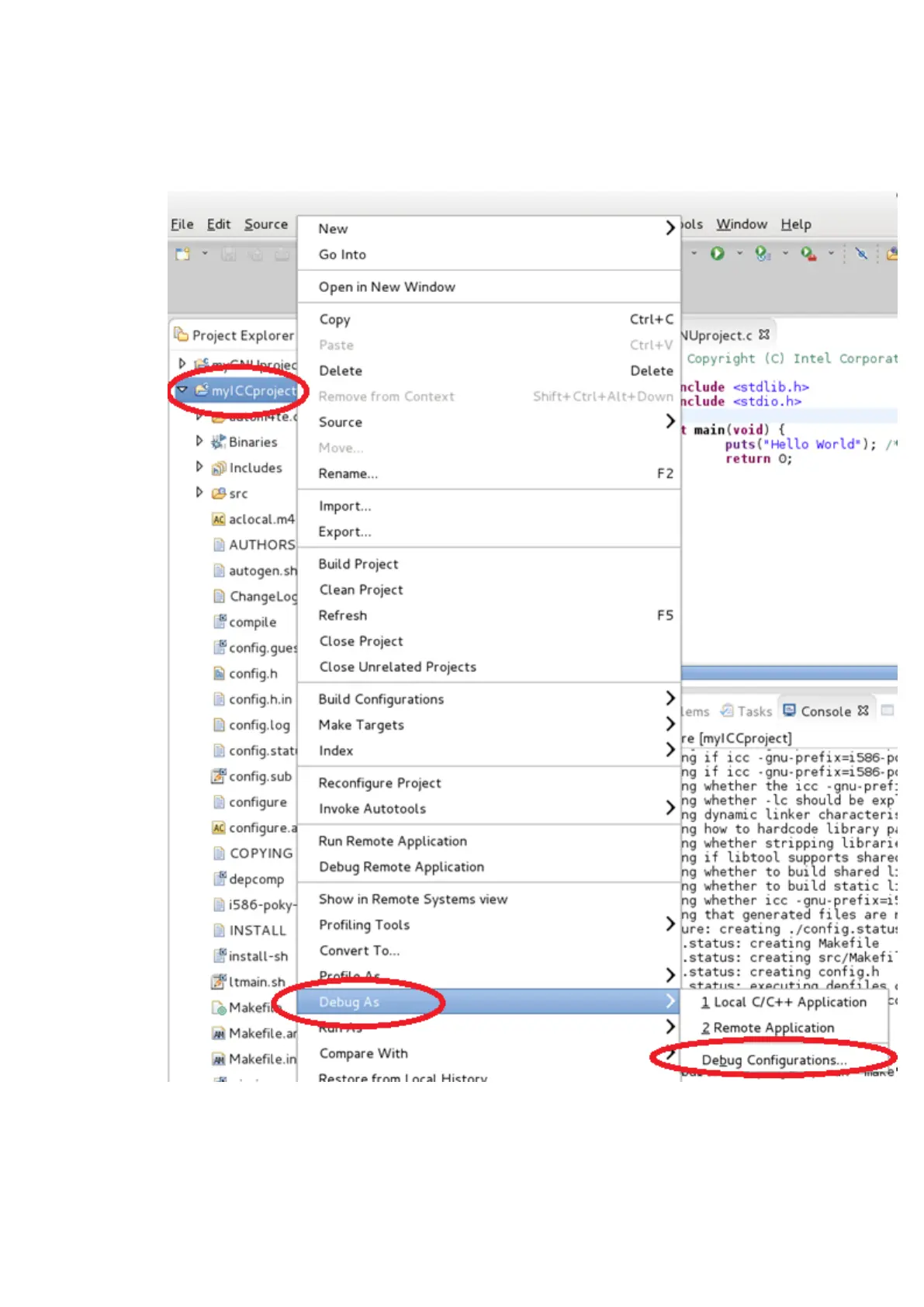Screen dimensions: 924x1307
Task: Open the Build Configurations submenu
Action: [x=489, y=699]
